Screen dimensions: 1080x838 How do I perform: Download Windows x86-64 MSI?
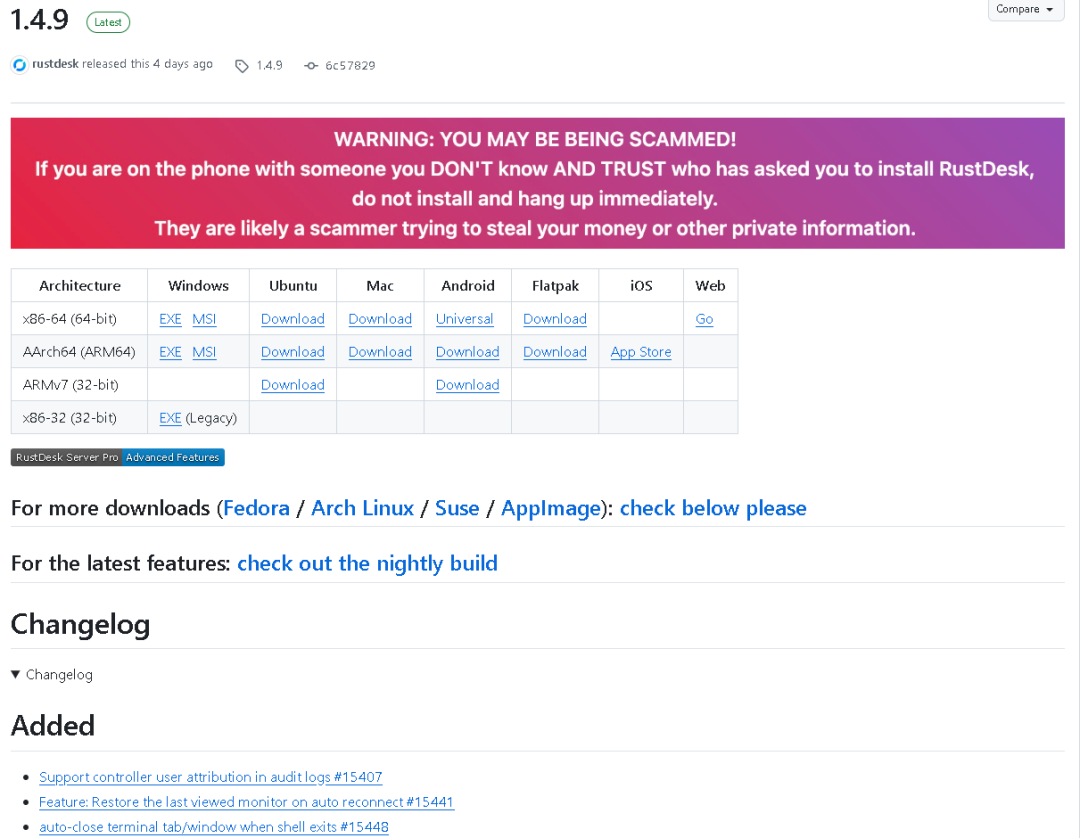click(x=204, y=319)
